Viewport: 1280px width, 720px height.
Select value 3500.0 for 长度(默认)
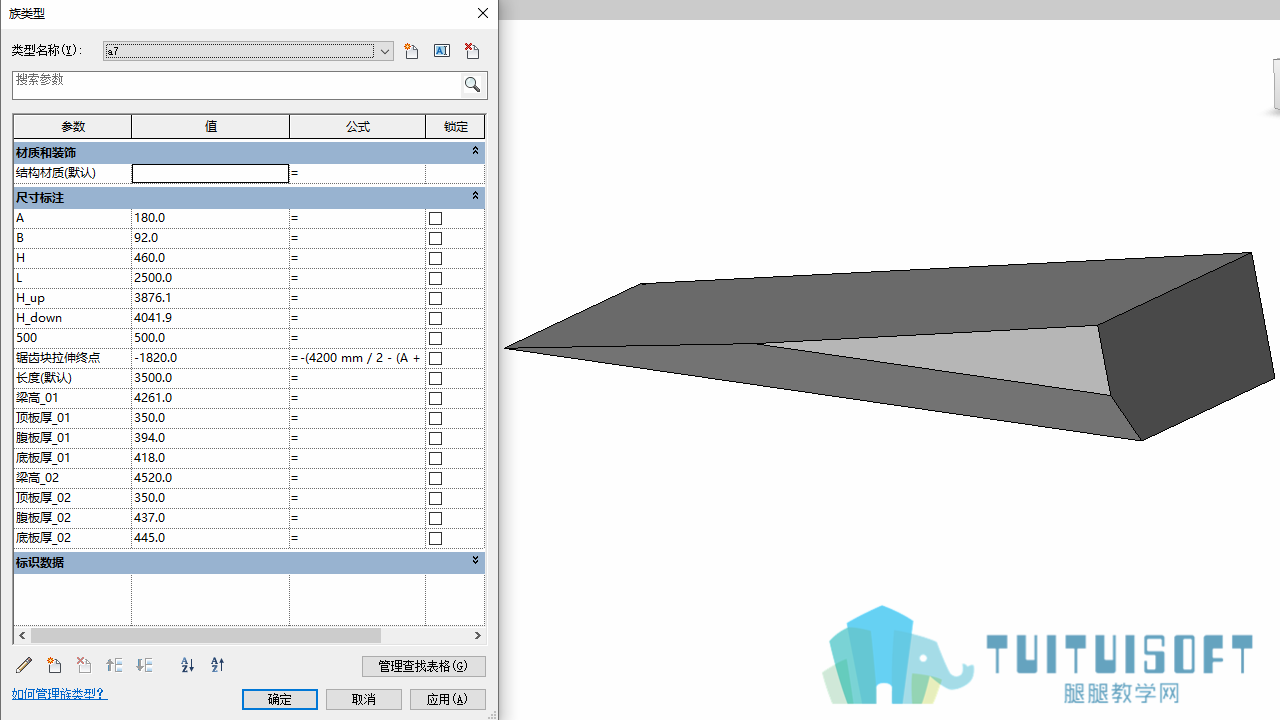(210, 378)
